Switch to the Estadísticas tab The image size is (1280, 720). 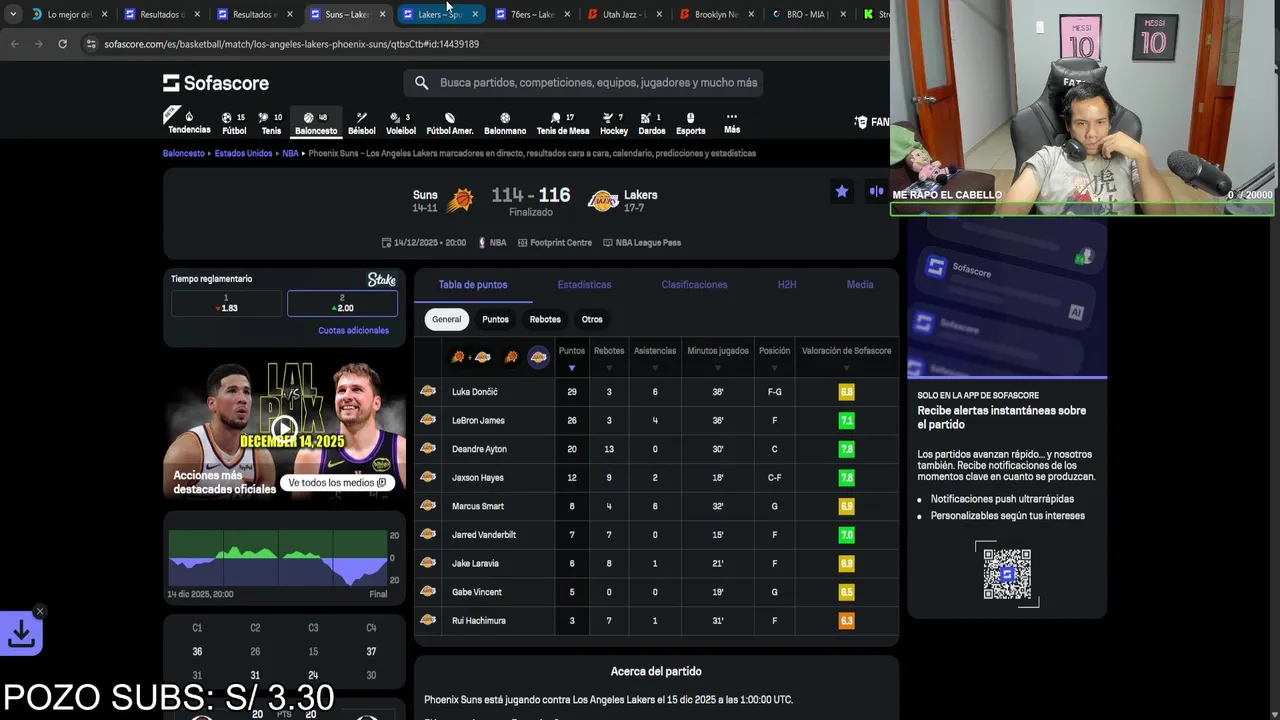pos(584,285)
